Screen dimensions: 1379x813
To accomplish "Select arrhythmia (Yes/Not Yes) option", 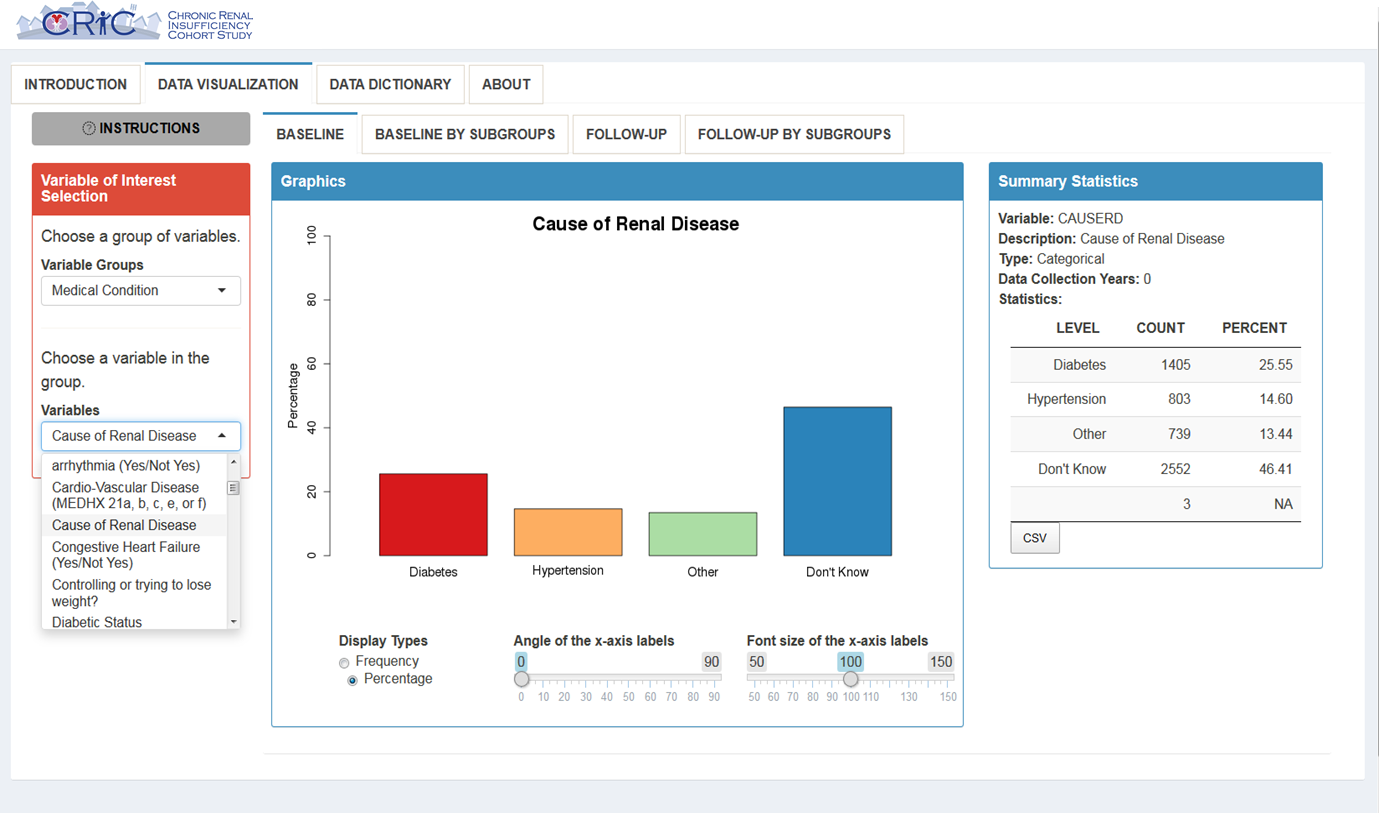I will click(126, 465).
